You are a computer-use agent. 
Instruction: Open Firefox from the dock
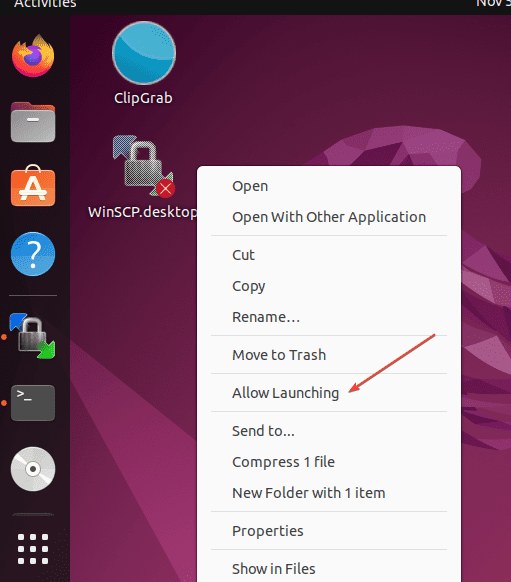[33, 56]
